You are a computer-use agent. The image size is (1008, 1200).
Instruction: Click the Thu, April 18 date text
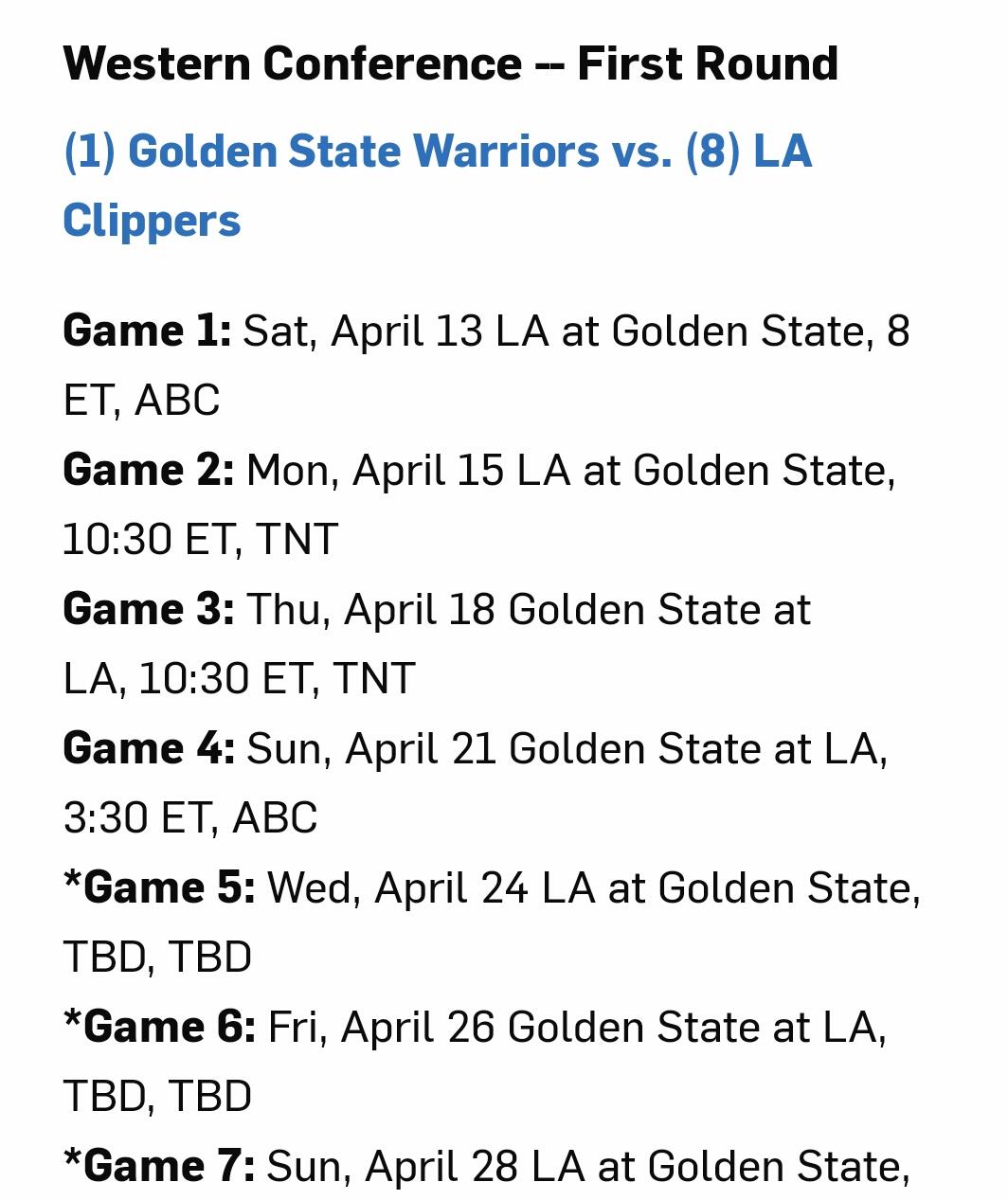click(x=370, y=610)
